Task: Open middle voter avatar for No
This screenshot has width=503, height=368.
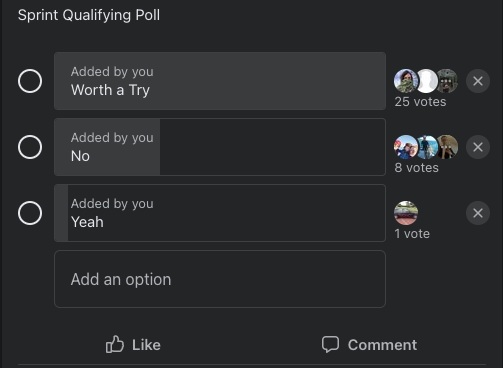Action: pyautogui.click(x=427, y=147)
